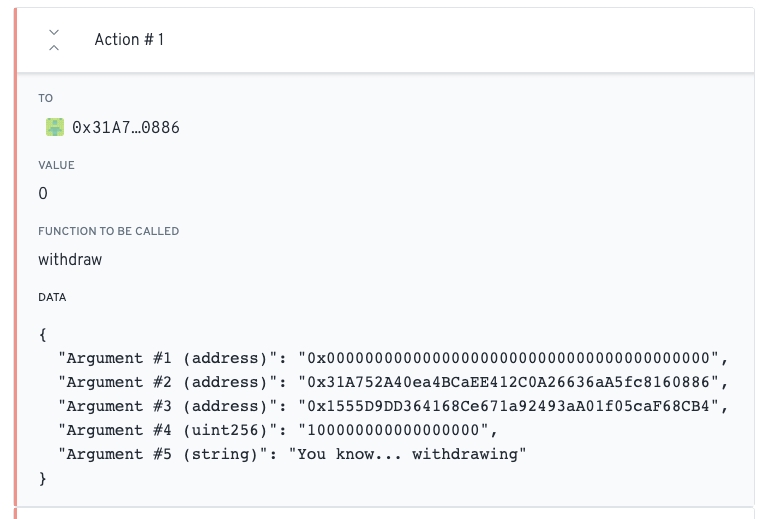The width and height of the screenshot is (766, 519).
Task: Click the "You know... withdrawing" string value
Action: click(x=407, y=454)
